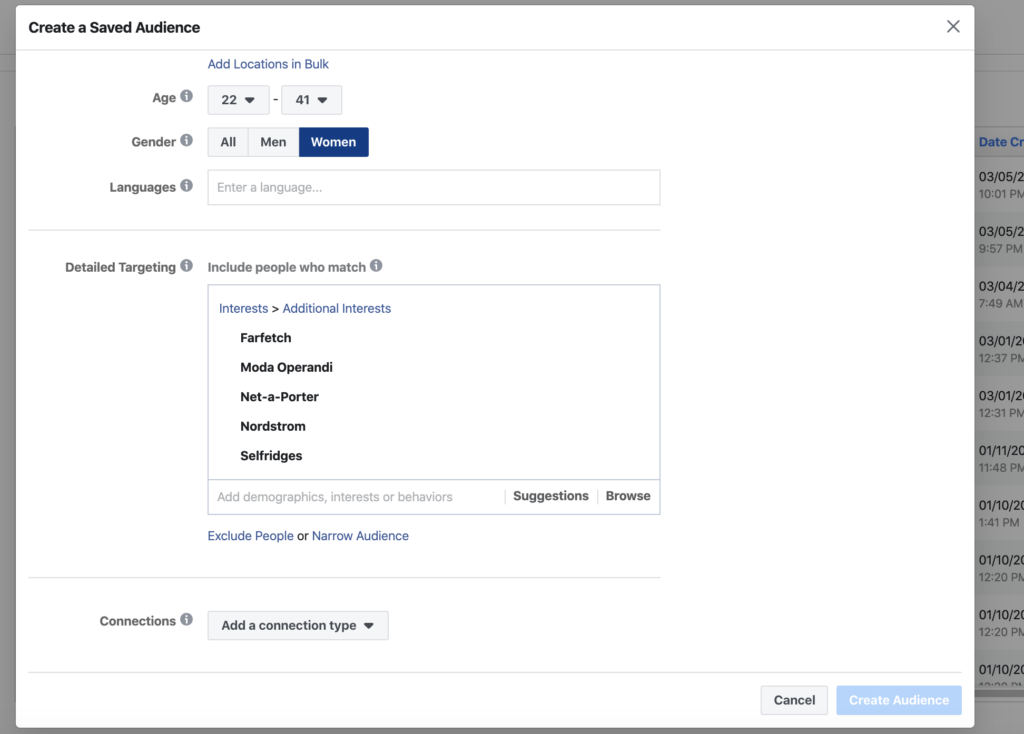Screen dimensions: 1024x734
Task: Open the Suggestions tab in detailed targeting
Action: coord(551,496)
